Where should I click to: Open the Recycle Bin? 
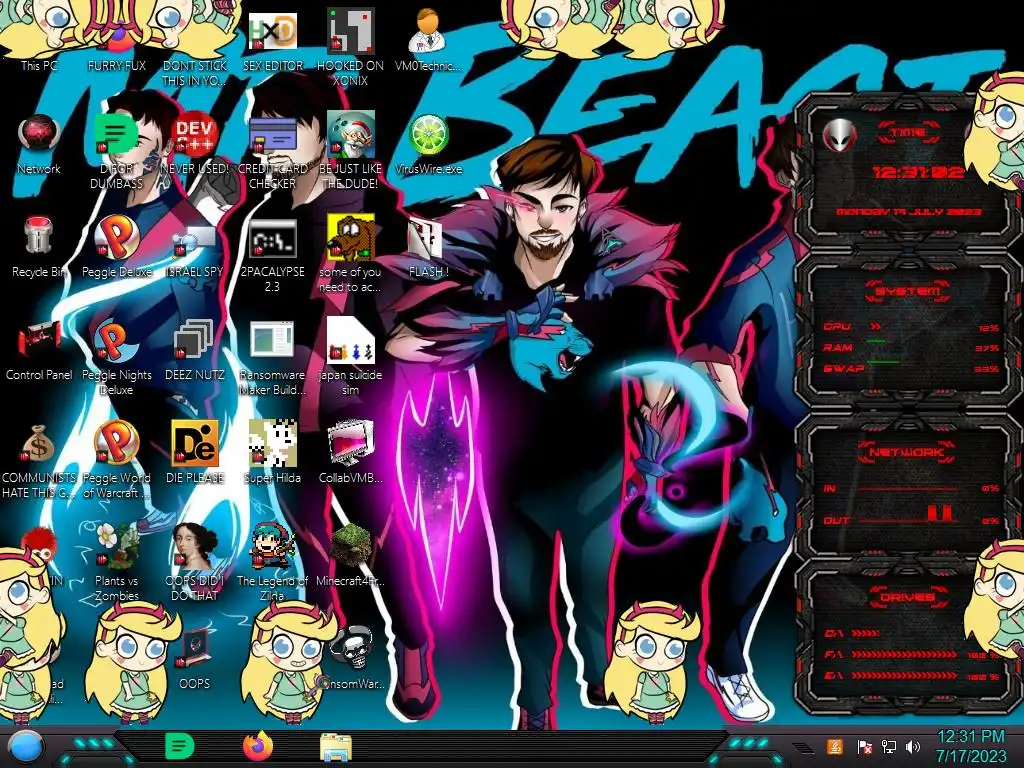click(39, 246)
